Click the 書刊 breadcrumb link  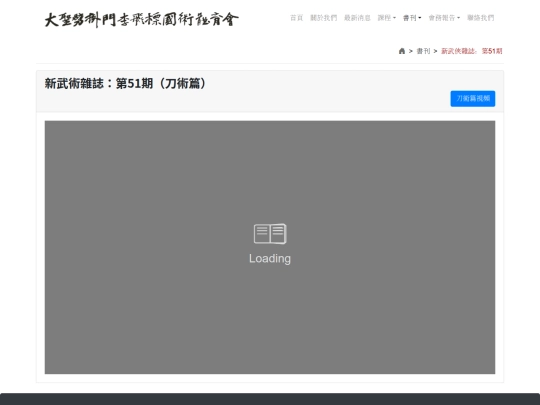click(x=423, y=51)
